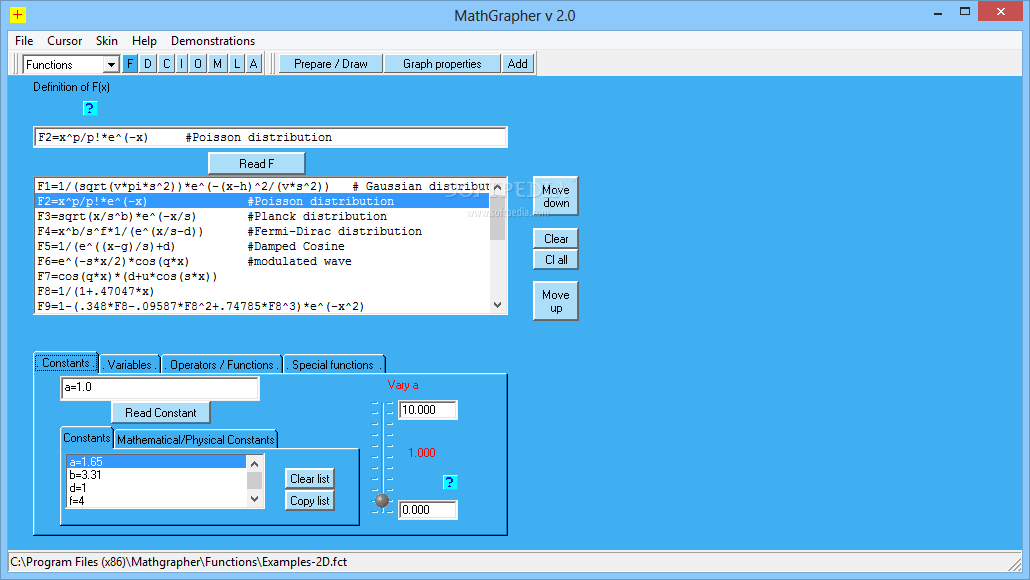1030x580 pixels.
Task: Open help icon under Definition of F(x)
Action: coord(90,108)
